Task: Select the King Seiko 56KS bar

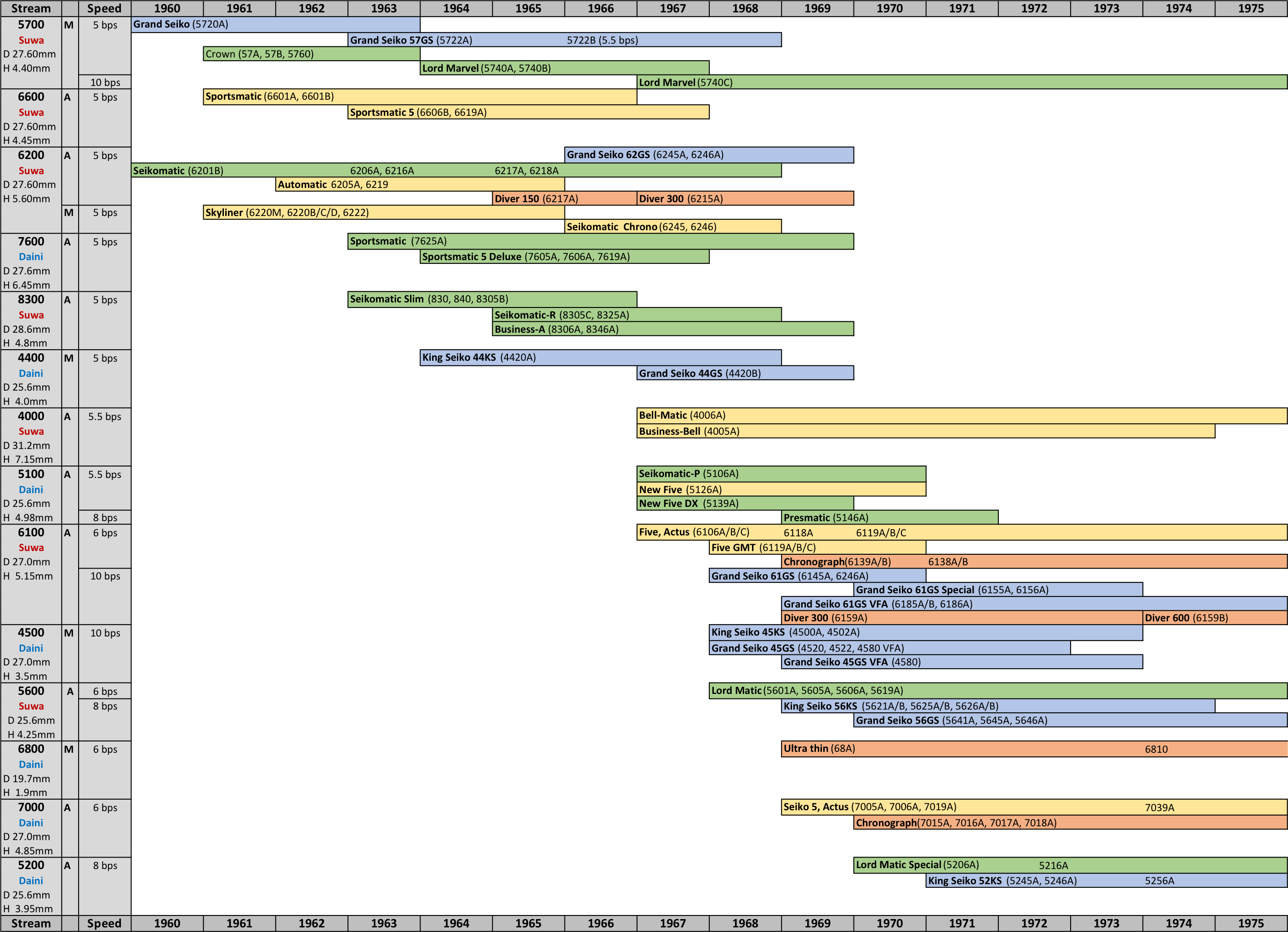Action: point(998,706)
